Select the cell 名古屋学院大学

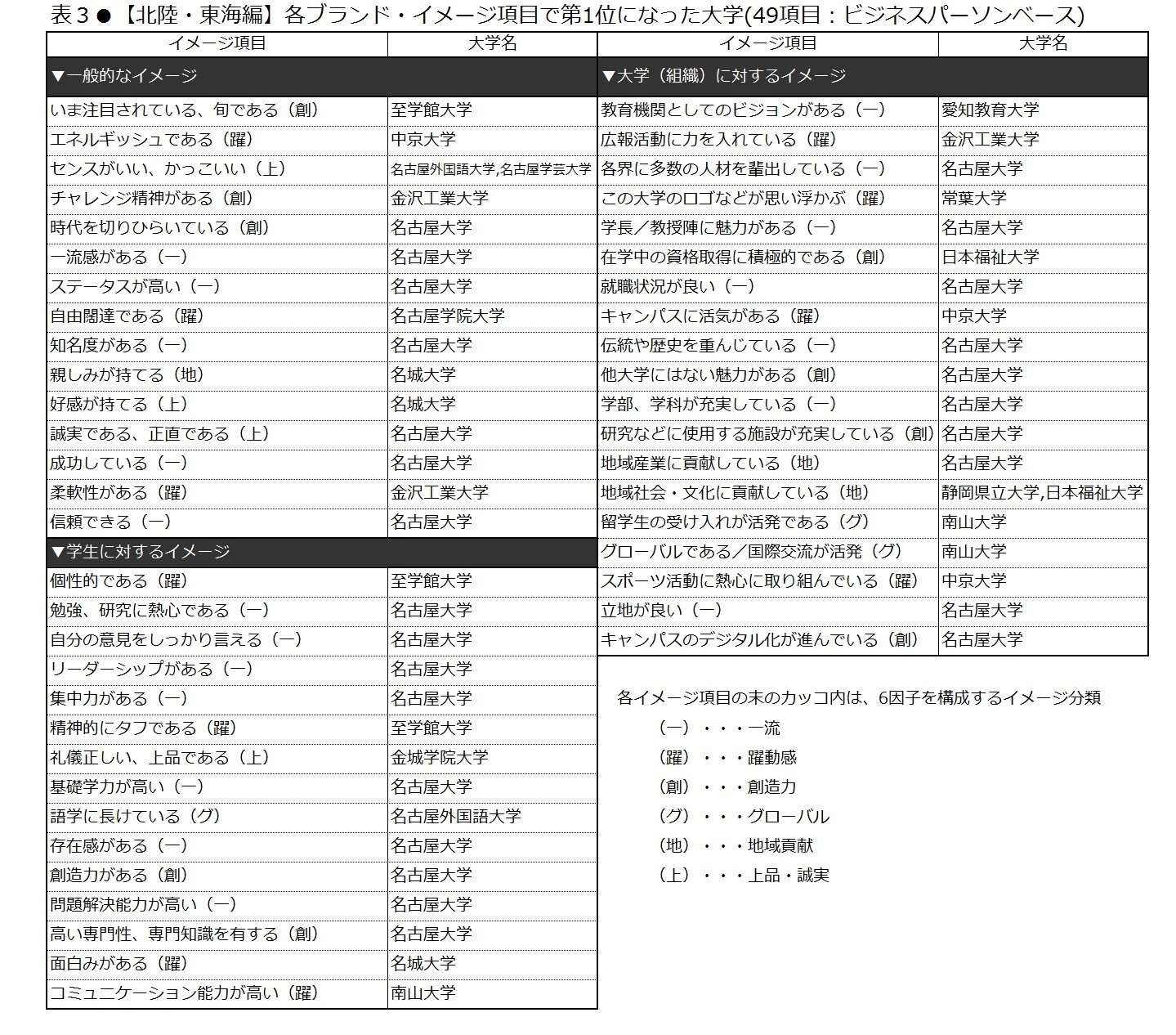pos(447,316)
